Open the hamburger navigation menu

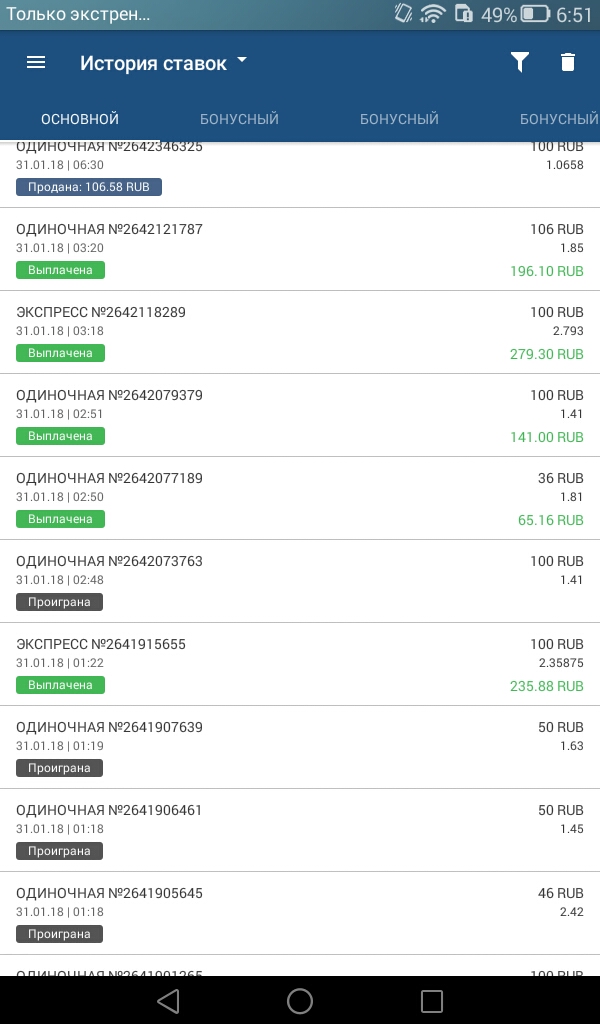coord(36,62)
